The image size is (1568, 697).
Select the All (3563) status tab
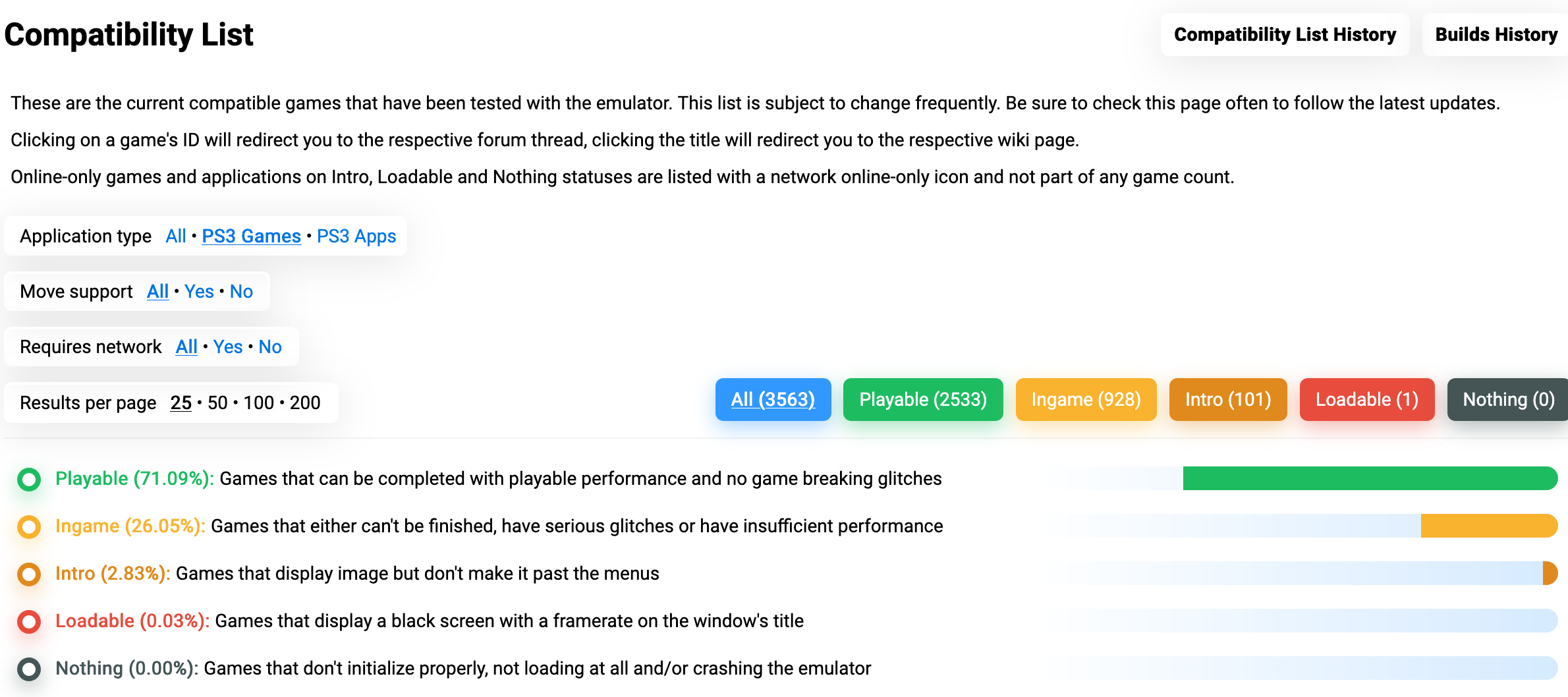(x=773, y=399)
